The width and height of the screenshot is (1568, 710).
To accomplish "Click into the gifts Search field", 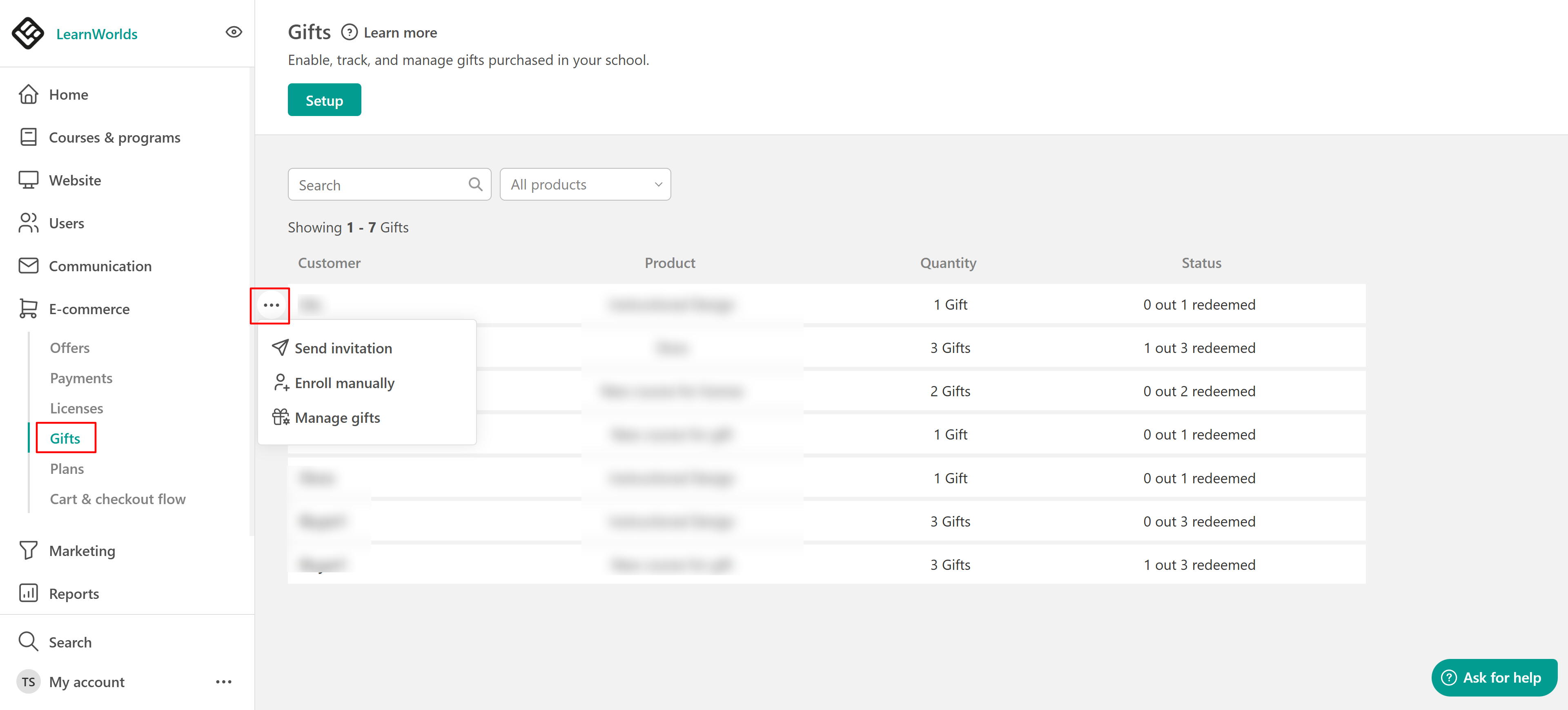I will tap(377, 185).
